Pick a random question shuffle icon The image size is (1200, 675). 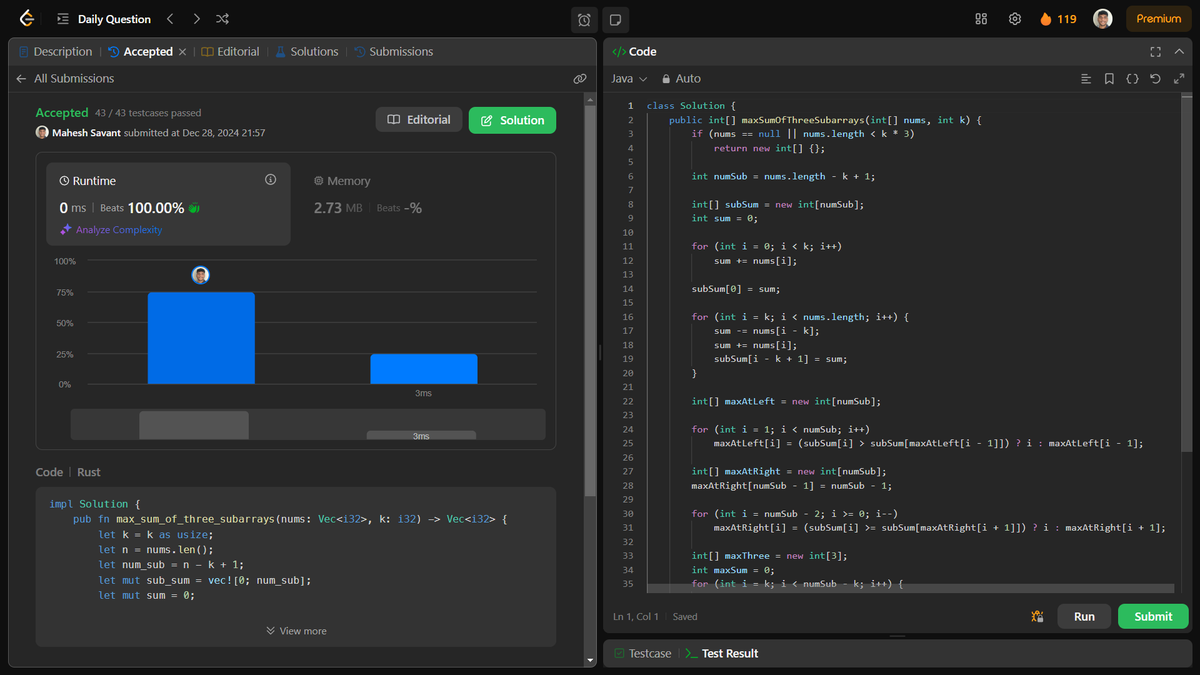[x=222, y=19]
